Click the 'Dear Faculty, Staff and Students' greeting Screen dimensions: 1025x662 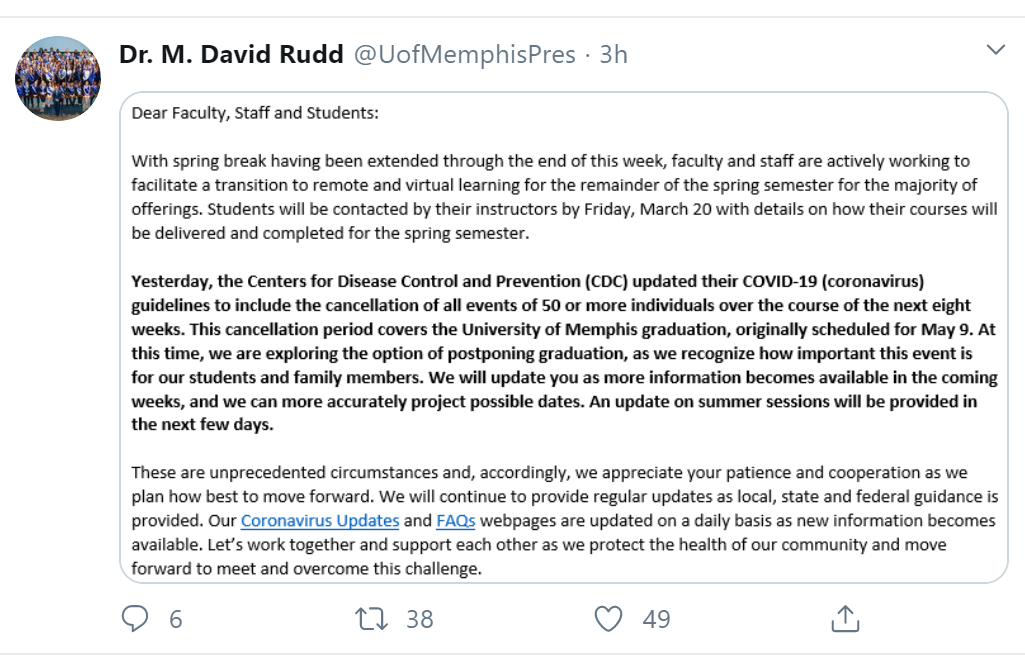pyautogui.click(x=255, y=113)
